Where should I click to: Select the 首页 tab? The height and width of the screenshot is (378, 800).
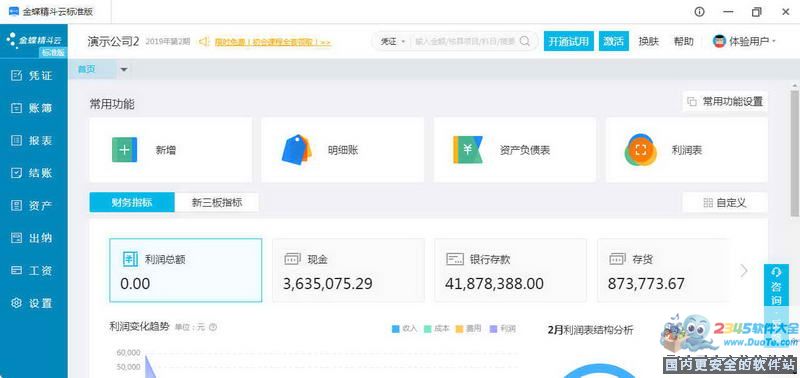[92, 69]
